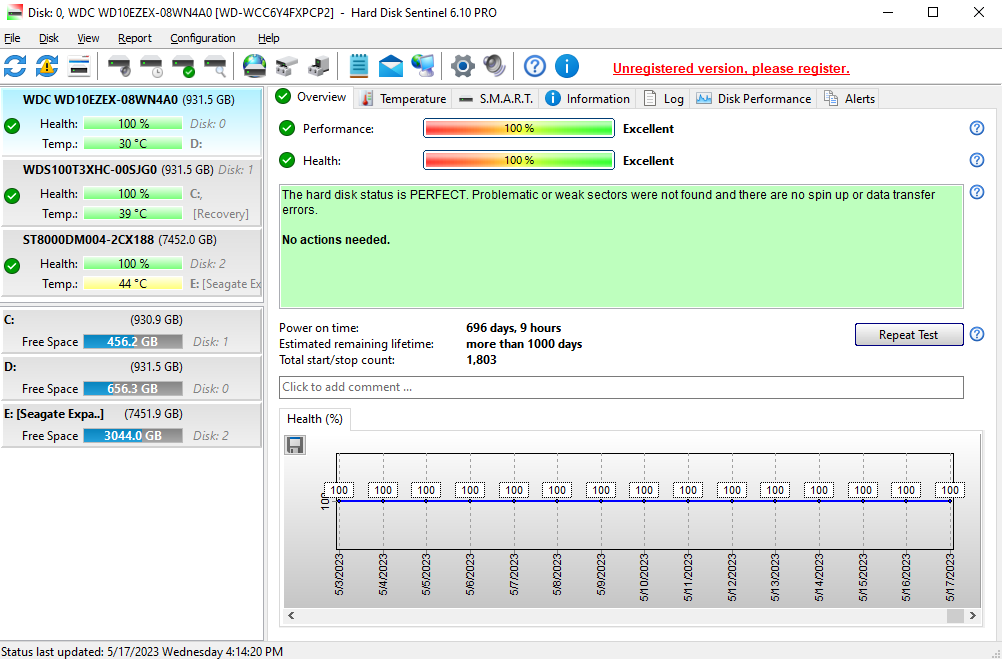Viewport: 1002px width, 659px height.
Task: Click the disk with speaker test icon
Action: coord(119,66)
